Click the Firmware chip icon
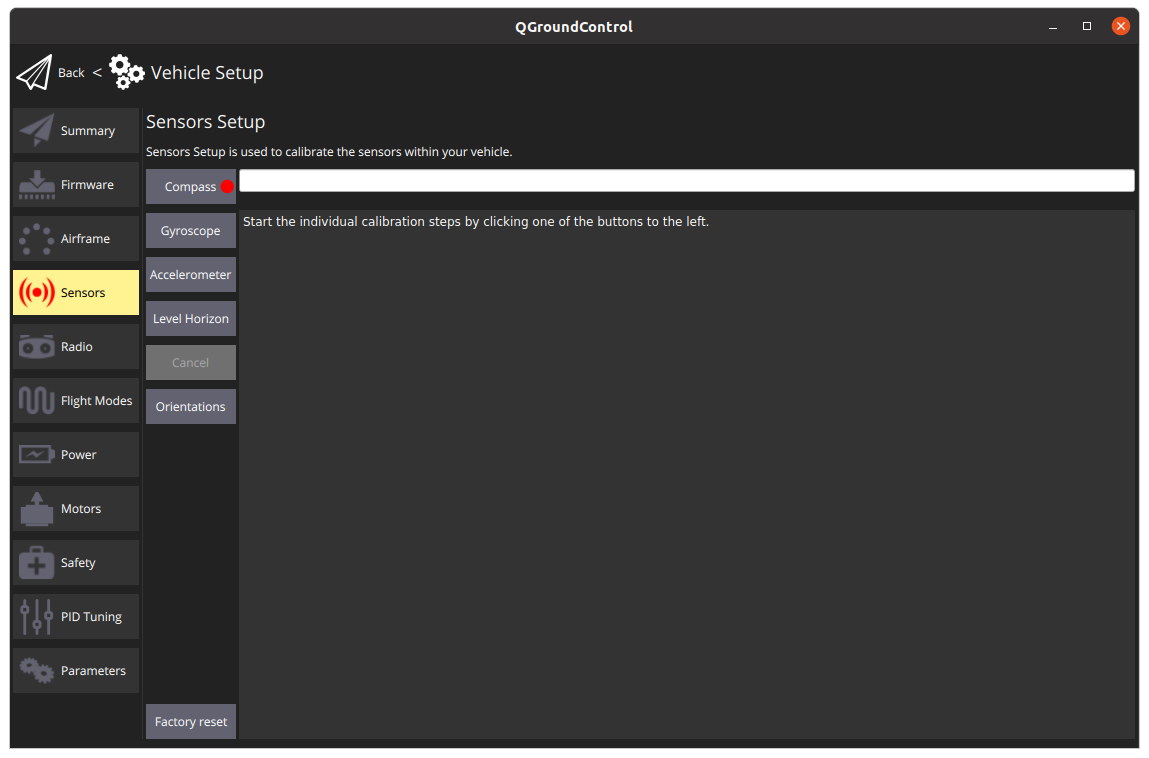The image size is (1149, 758). click(36, 184)
